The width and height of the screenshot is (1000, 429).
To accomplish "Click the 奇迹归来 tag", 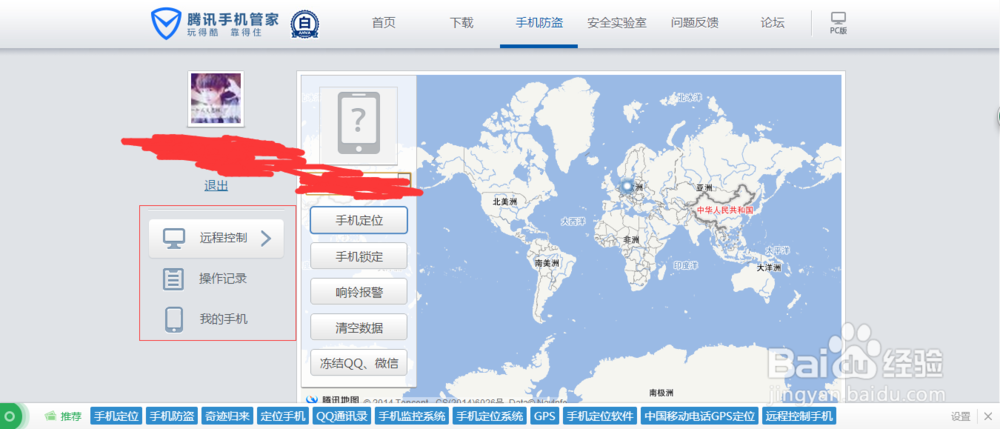I will click(x=227, y=417).
